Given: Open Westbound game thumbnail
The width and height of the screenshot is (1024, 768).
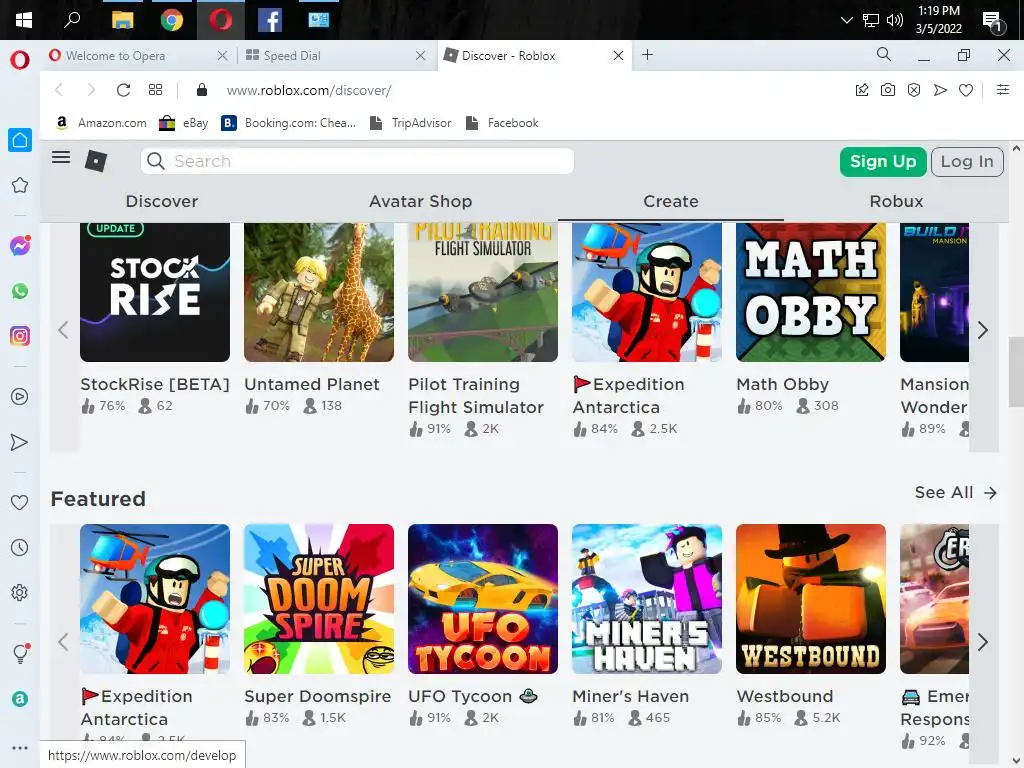Looking at the screenshot, I should coord(810,599).
